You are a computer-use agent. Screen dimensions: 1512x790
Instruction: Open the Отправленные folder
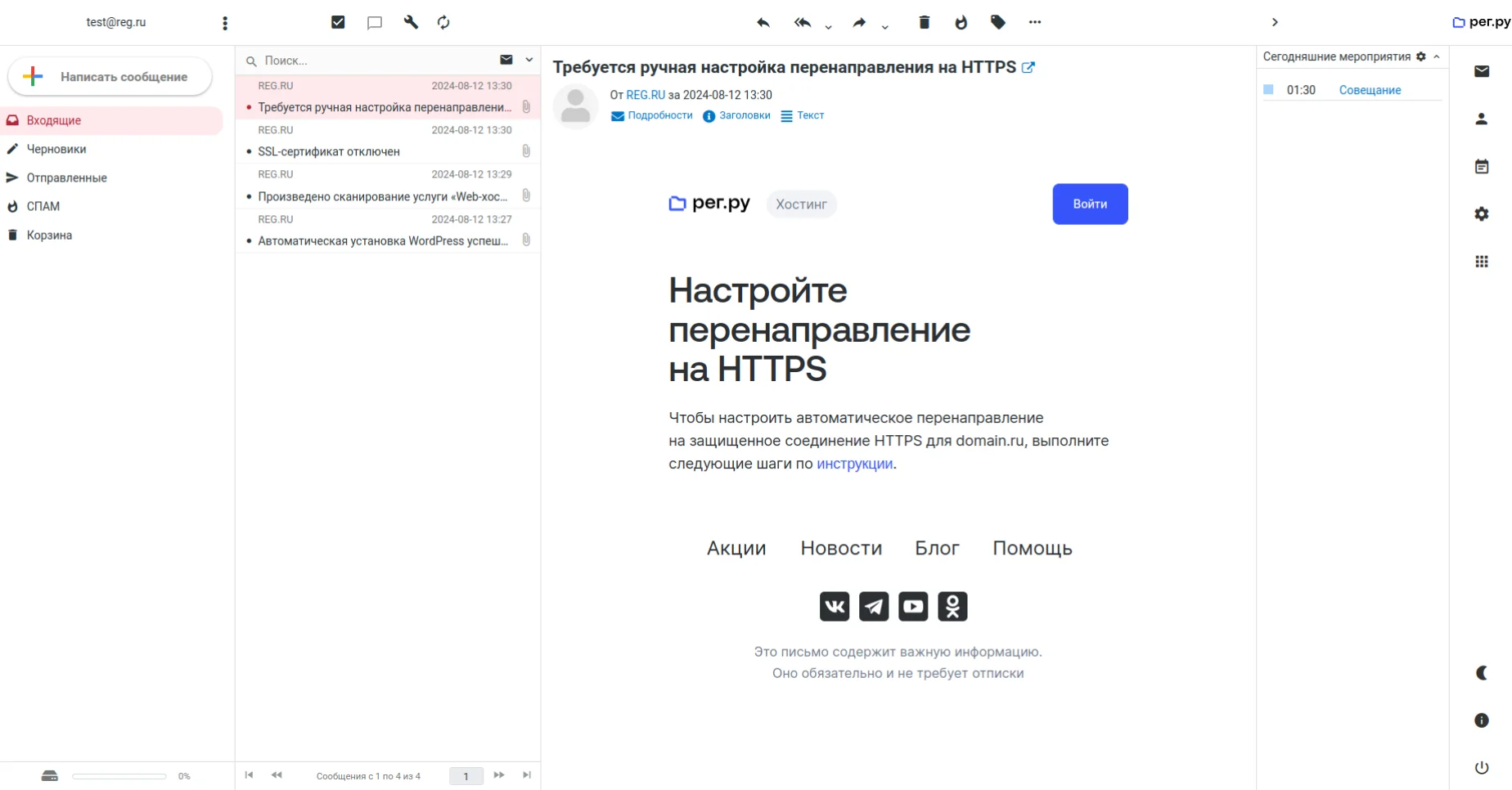tap(111, 177)
